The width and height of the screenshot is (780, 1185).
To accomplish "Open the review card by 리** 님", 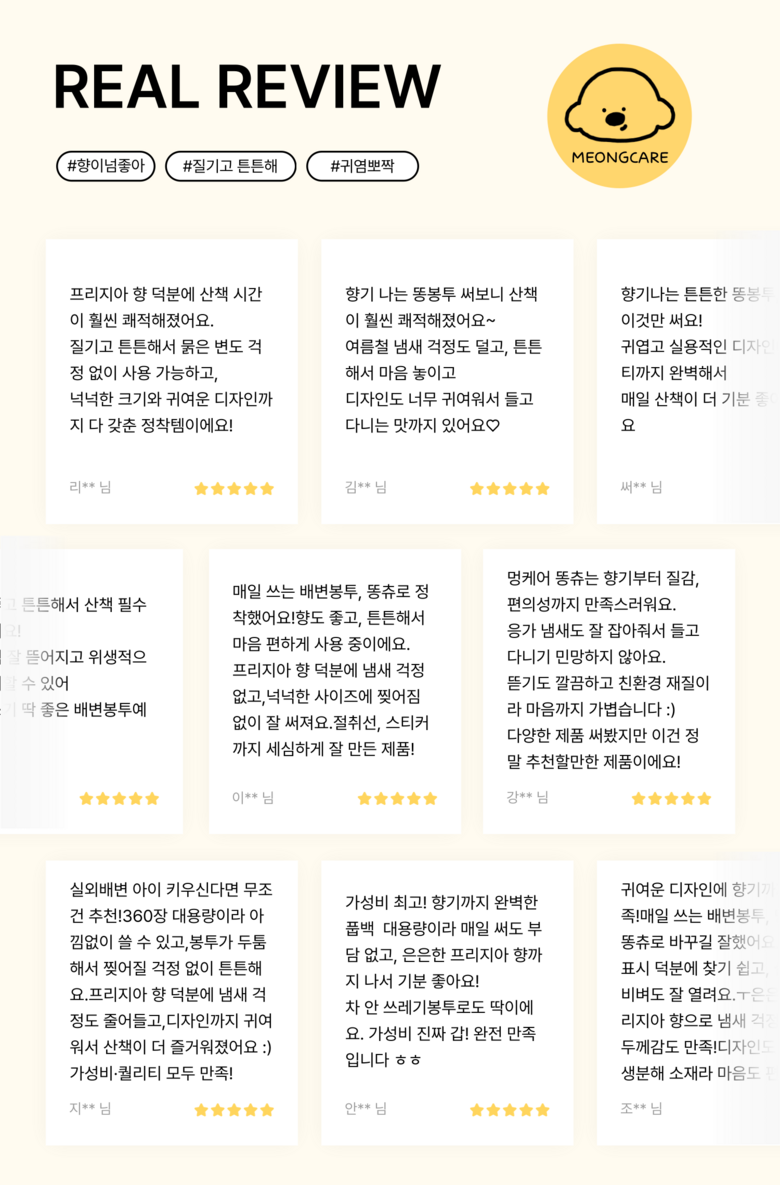I will 172,382.
